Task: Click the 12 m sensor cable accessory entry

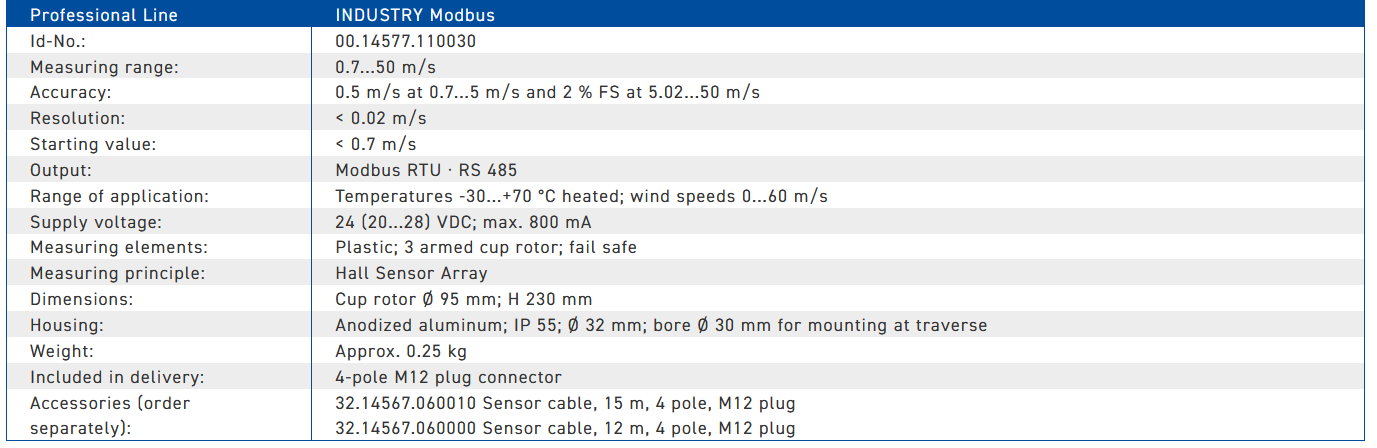Action: point(565,429)
